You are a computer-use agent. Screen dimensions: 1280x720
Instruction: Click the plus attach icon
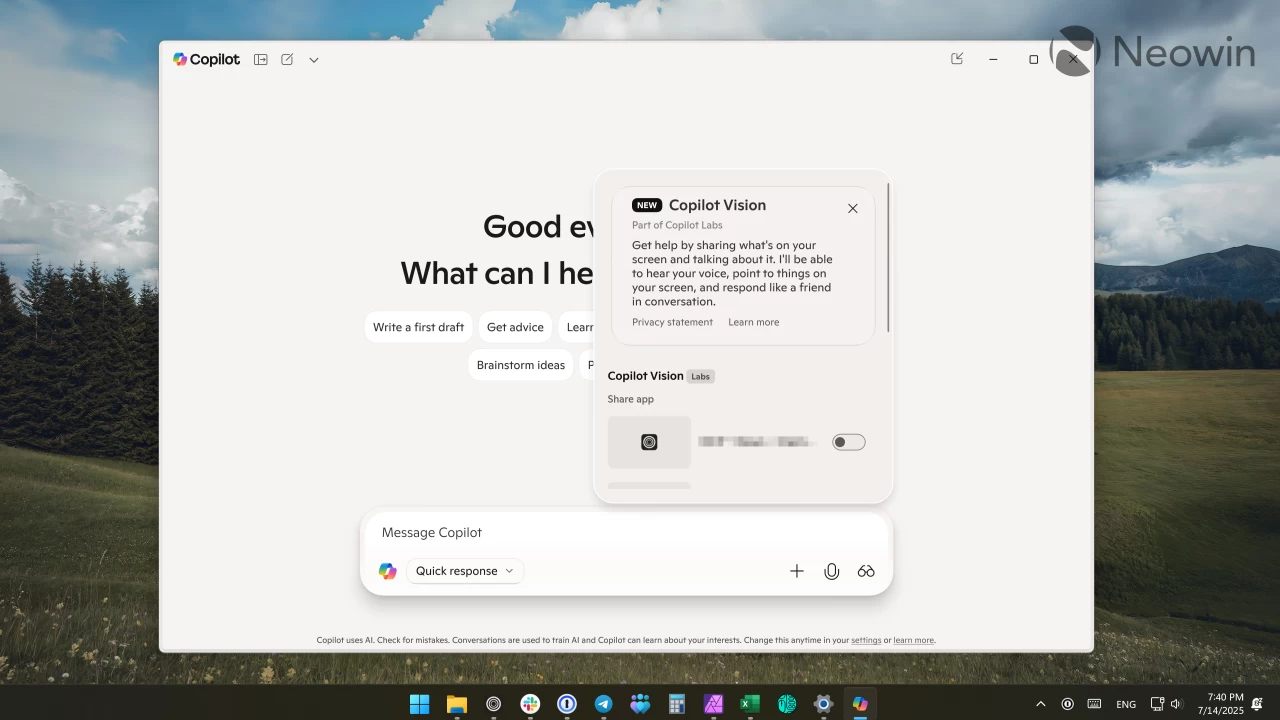pos(797,571)
